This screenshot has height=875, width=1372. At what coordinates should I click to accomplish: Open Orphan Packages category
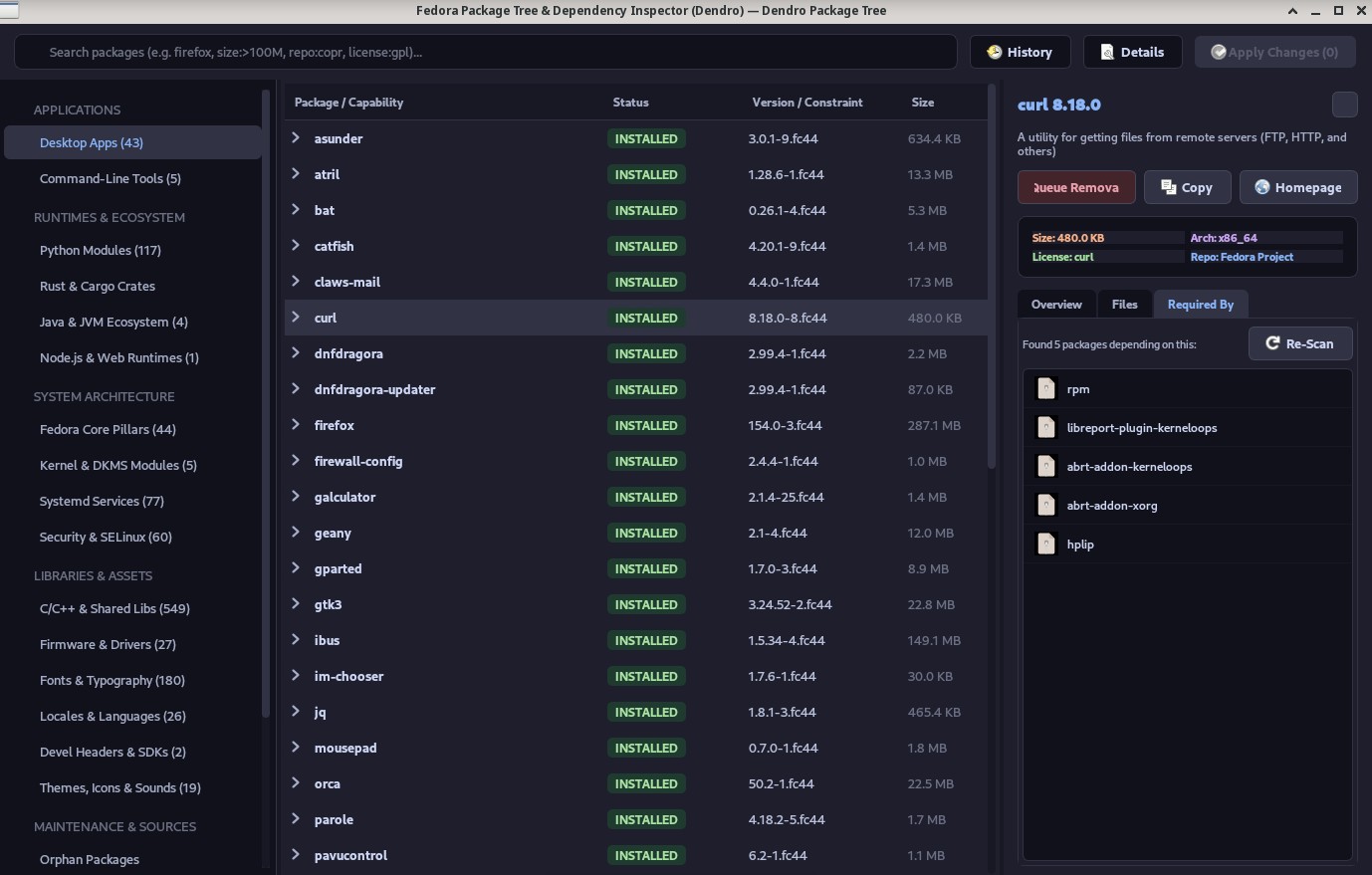click(x=132, y=859)
